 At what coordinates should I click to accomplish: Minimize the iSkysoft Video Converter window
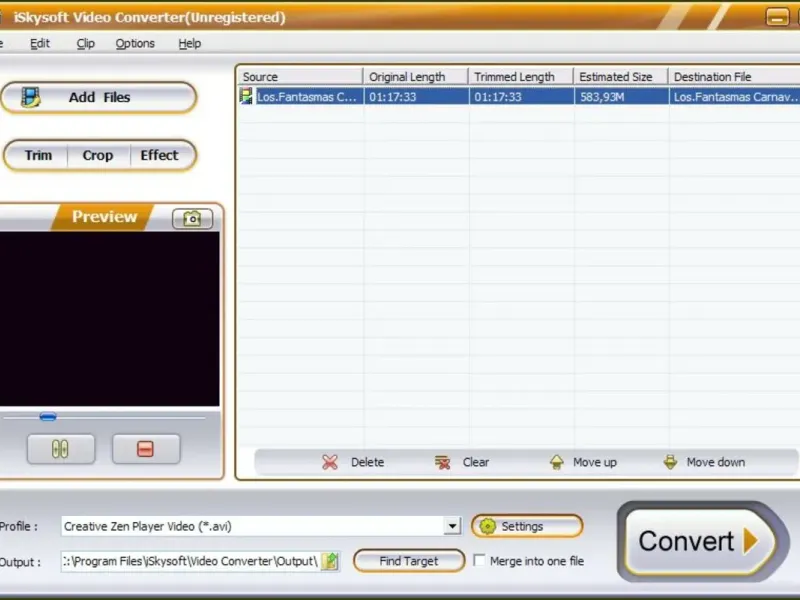(x=777, y=17)
